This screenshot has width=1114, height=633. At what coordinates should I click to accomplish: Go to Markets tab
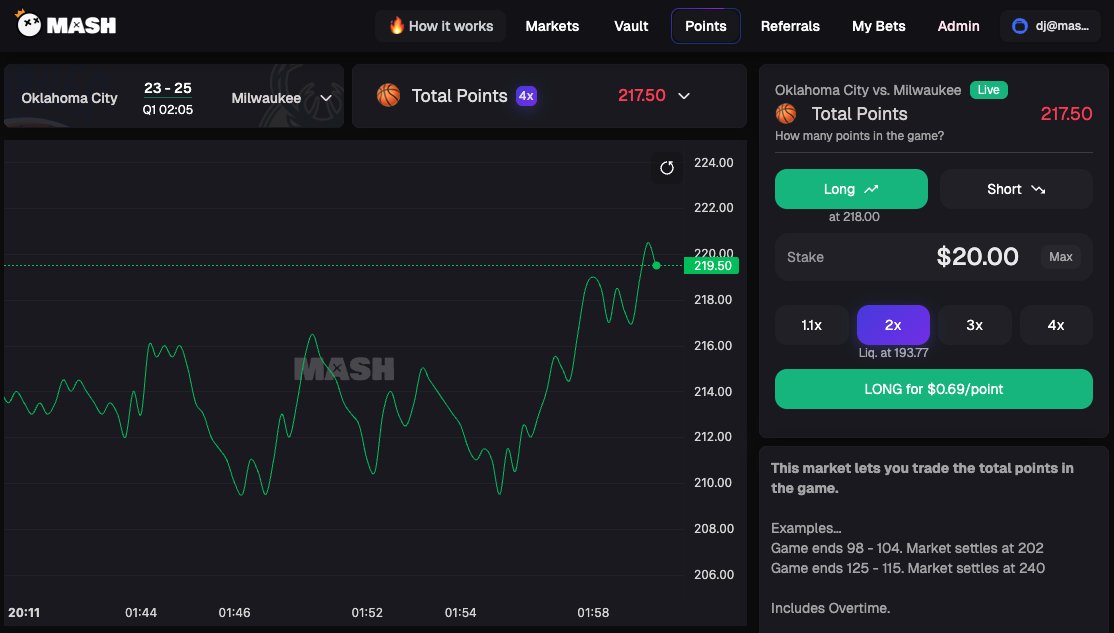(x=552, y=26)
